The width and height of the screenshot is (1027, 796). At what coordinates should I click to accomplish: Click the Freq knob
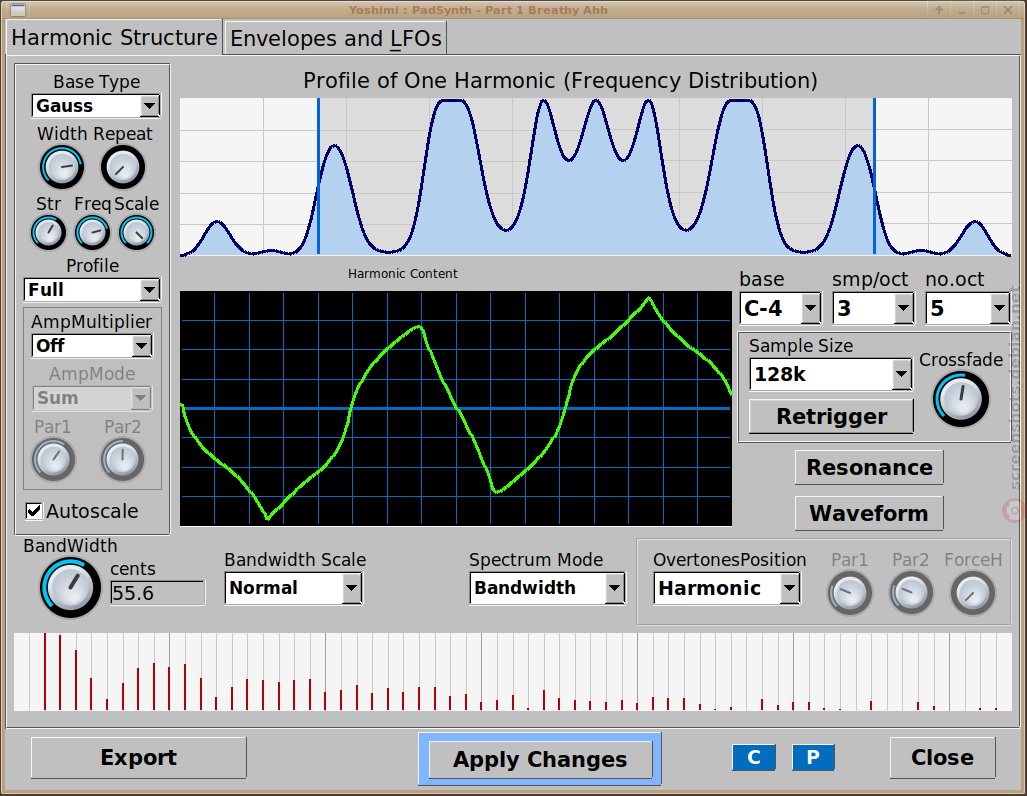92,233
